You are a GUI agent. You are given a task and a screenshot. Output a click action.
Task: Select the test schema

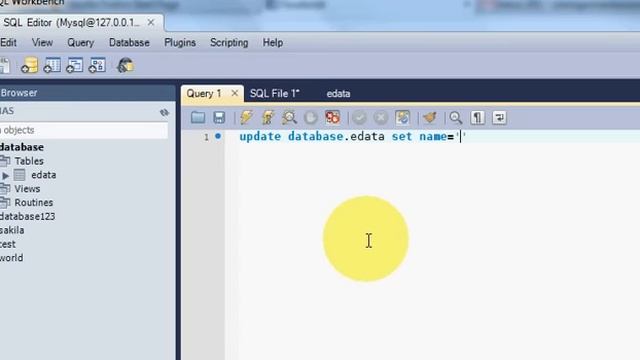(x=8, y=244)
